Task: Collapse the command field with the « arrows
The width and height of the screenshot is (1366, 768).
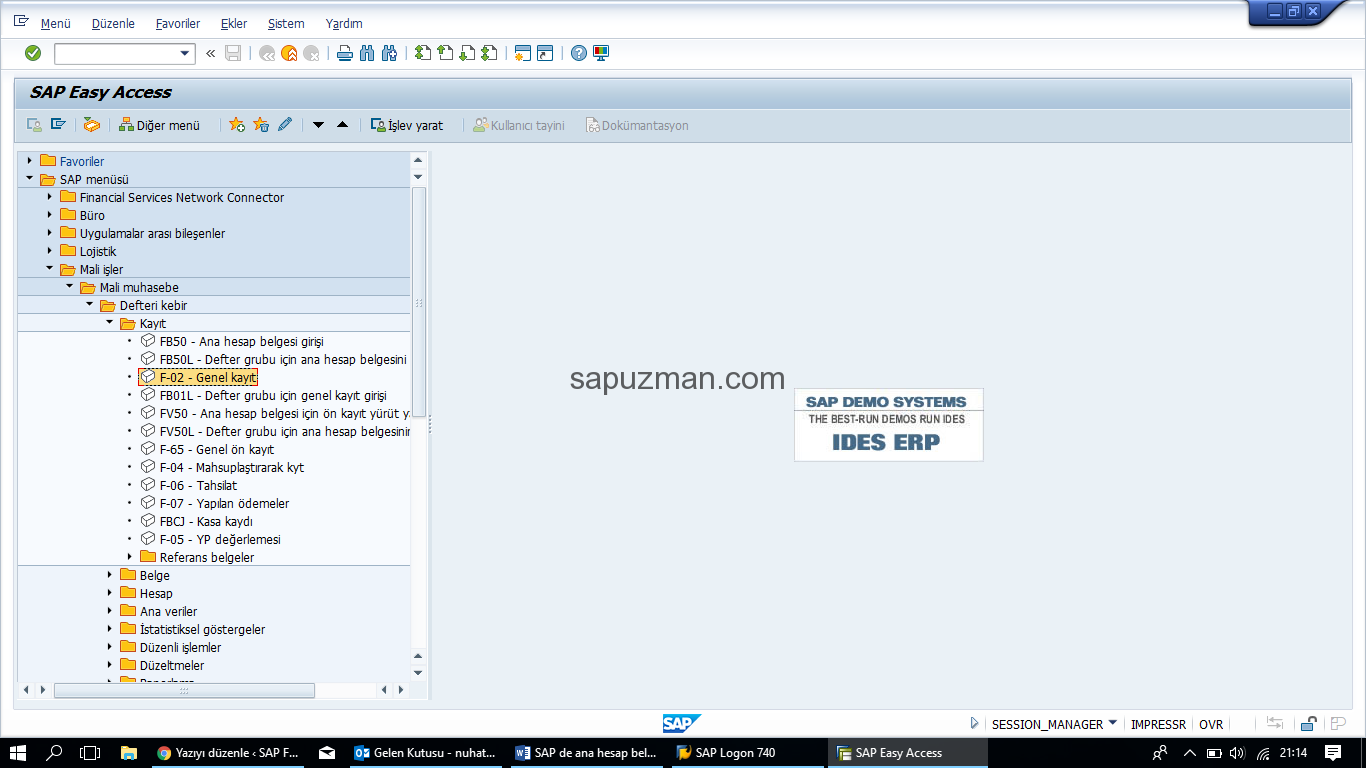Action: [x=210, y=53]
